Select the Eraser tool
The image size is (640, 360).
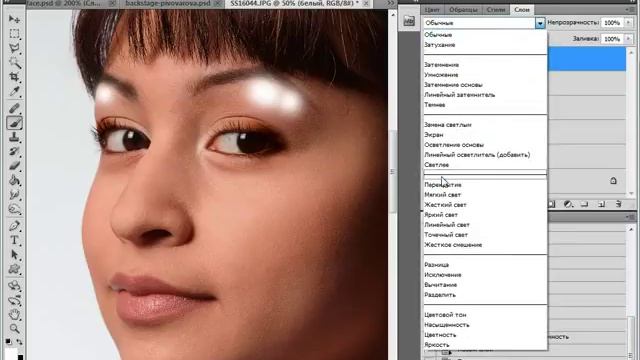(14, 166)
